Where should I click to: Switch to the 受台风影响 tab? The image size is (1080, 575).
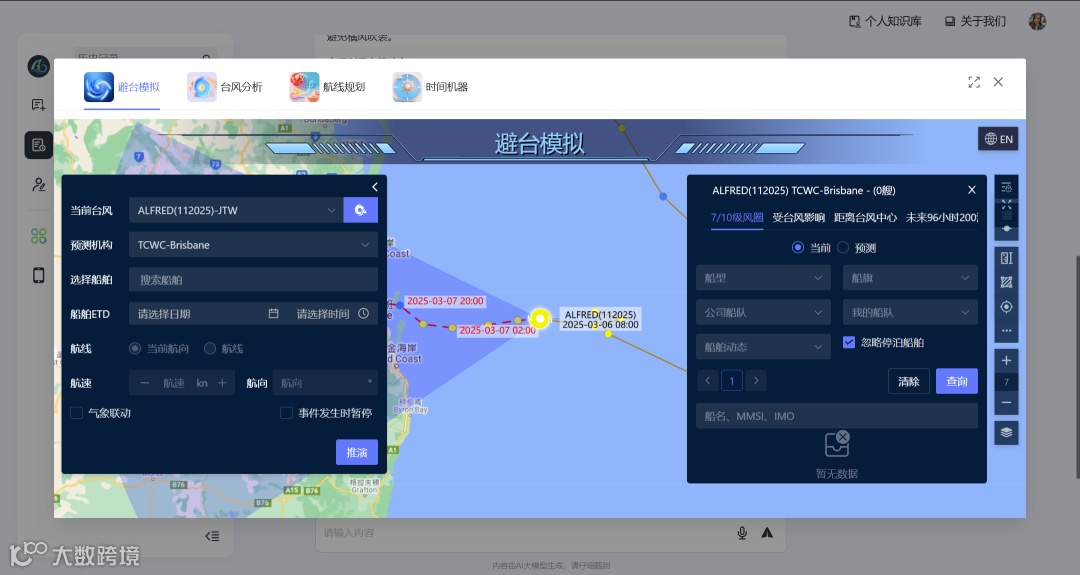point(798,217)
